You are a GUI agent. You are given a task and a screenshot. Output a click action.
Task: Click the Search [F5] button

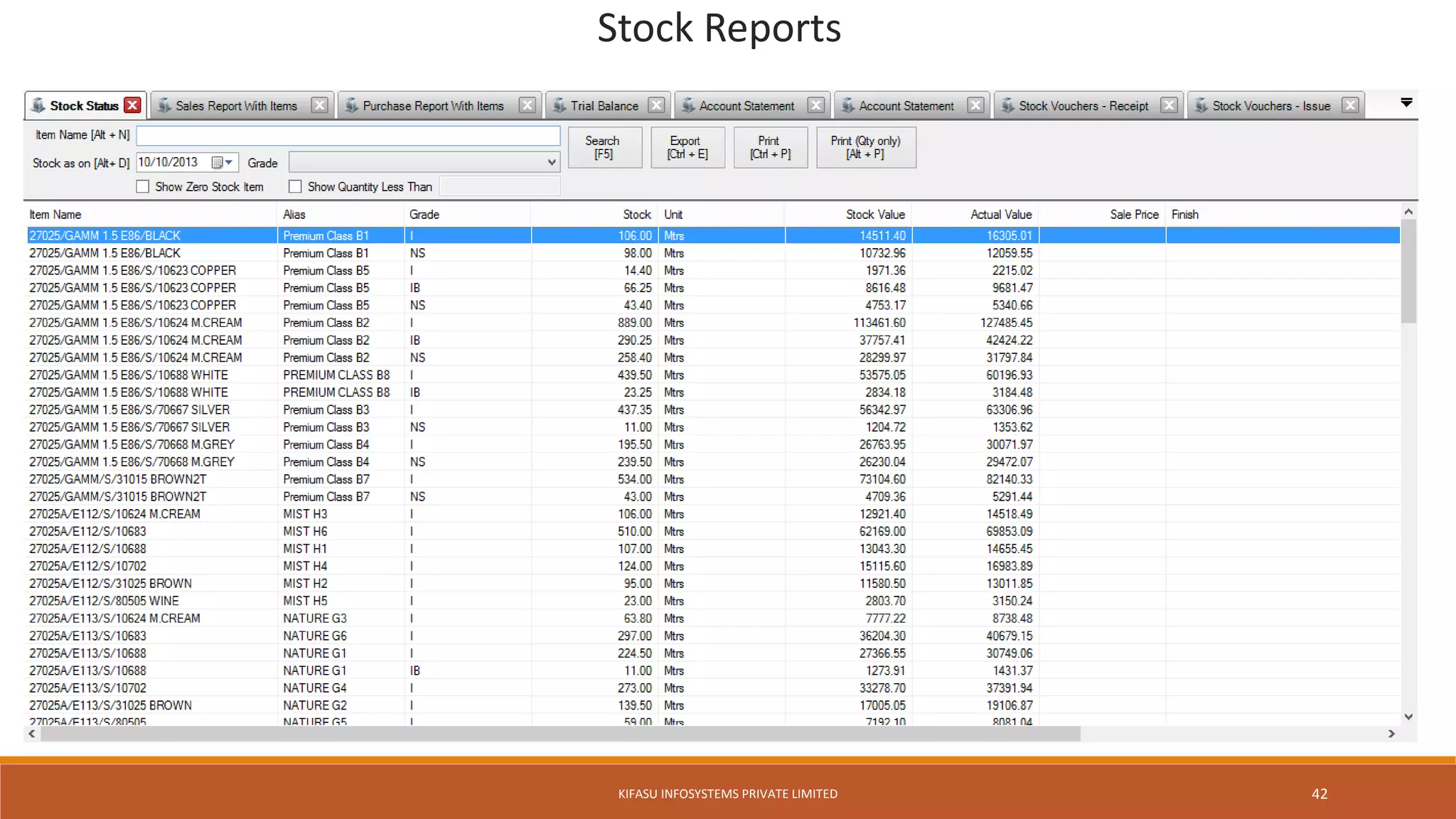click(604, 147)
